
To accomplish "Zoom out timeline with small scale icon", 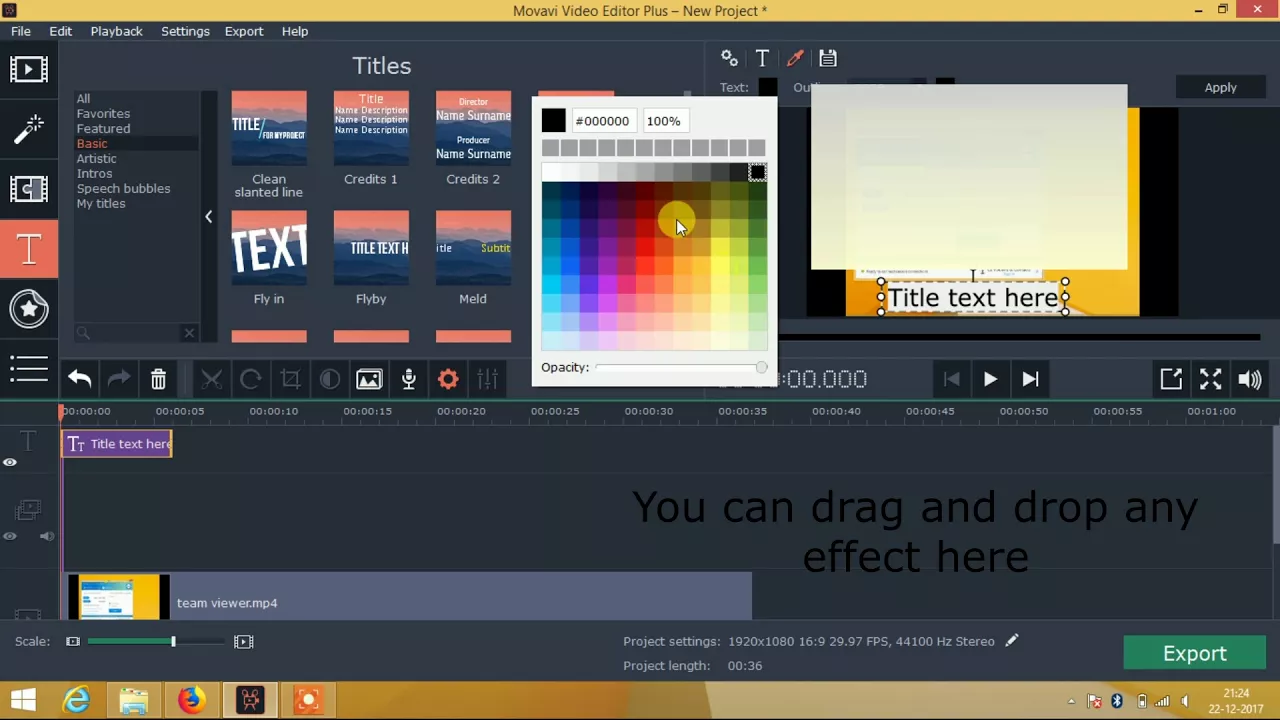I will point(73,641).
